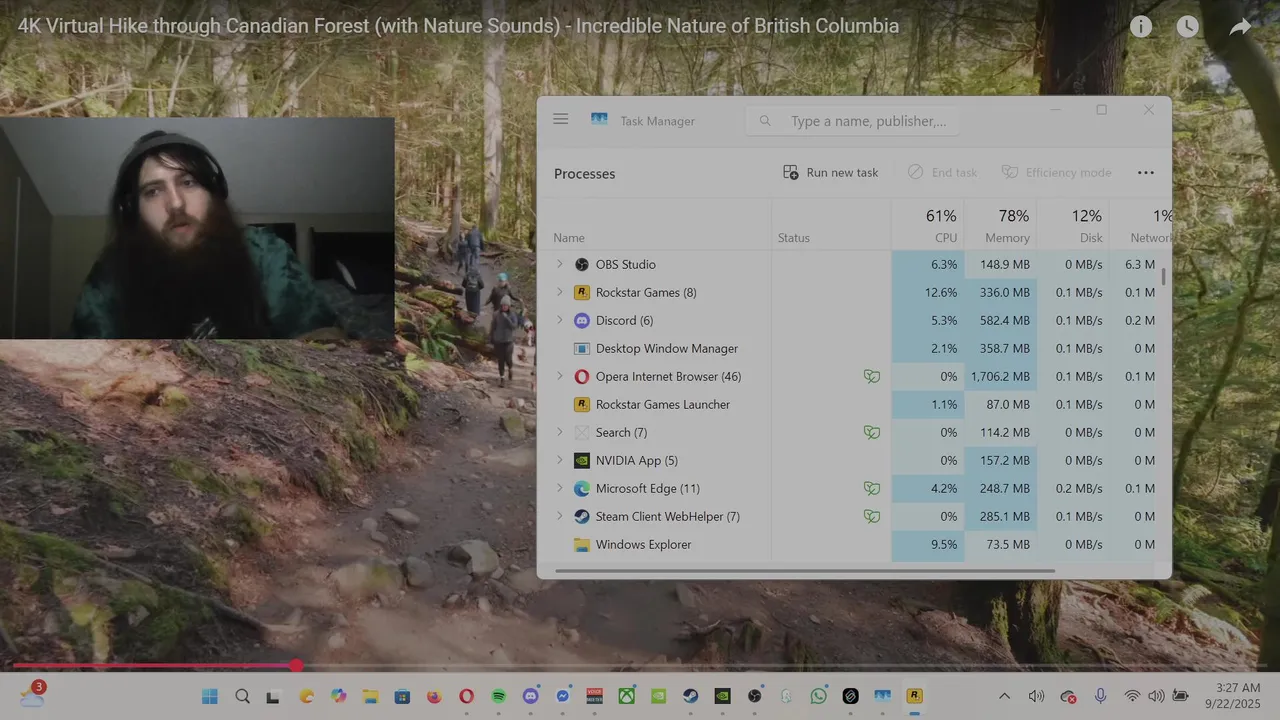Show hidden system tray icons chevron
The width and height of the screenshot is (1280, 720).
click(1004, 696)
